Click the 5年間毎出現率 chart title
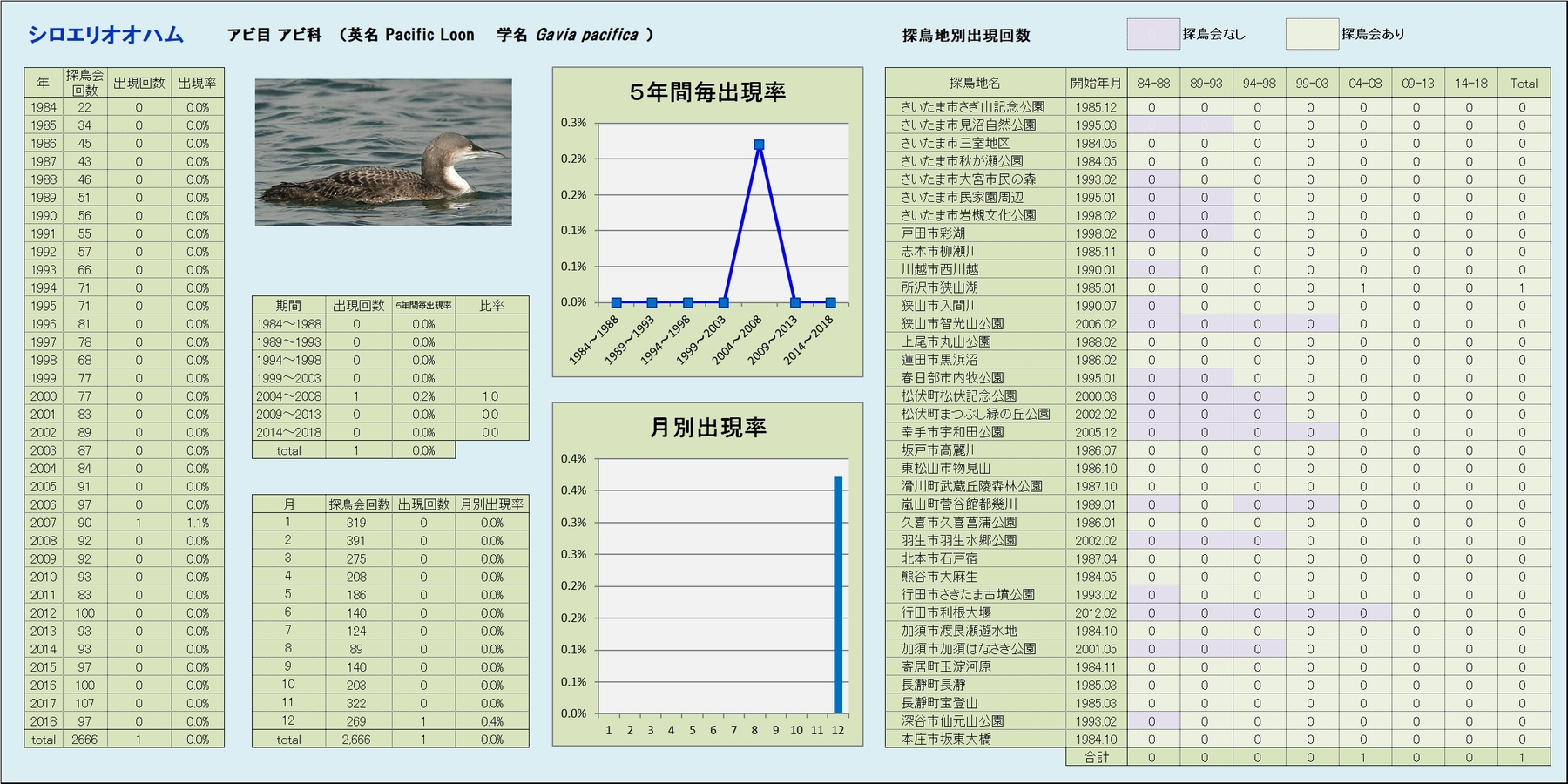Screen dimensions: 1568x784 (707, 92)
